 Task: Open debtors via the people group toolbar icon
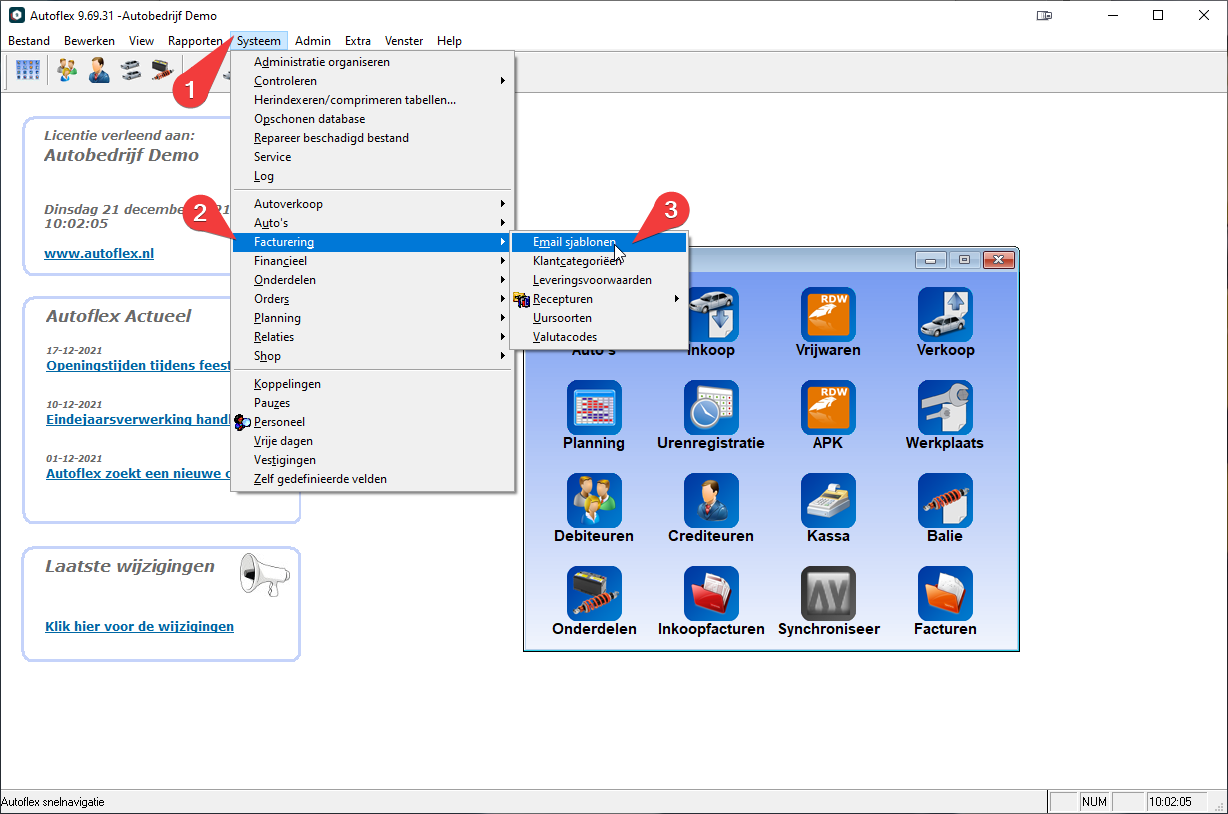67,70
